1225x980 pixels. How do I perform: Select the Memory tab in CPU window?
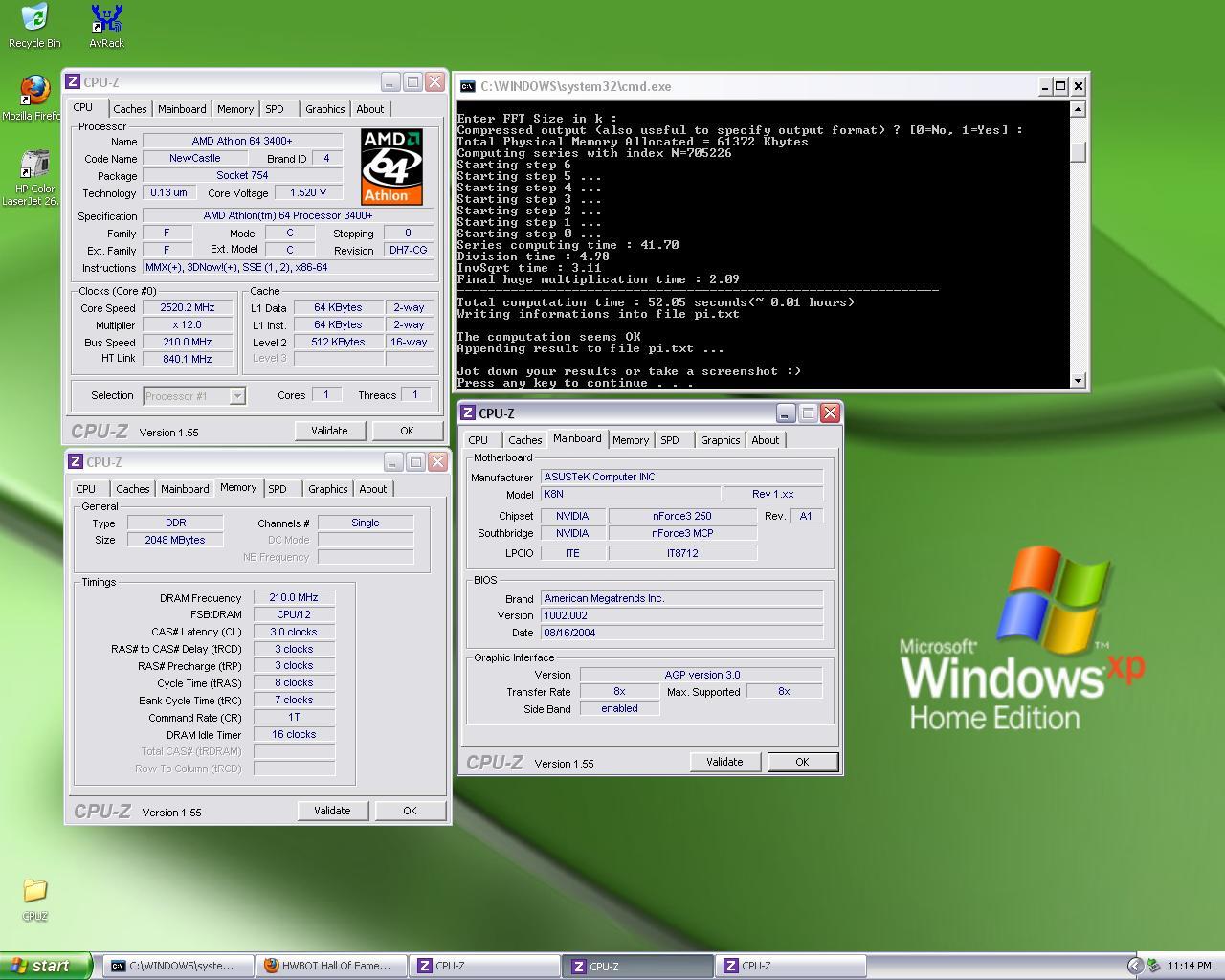pyautogui.click(x=235, y=109)
